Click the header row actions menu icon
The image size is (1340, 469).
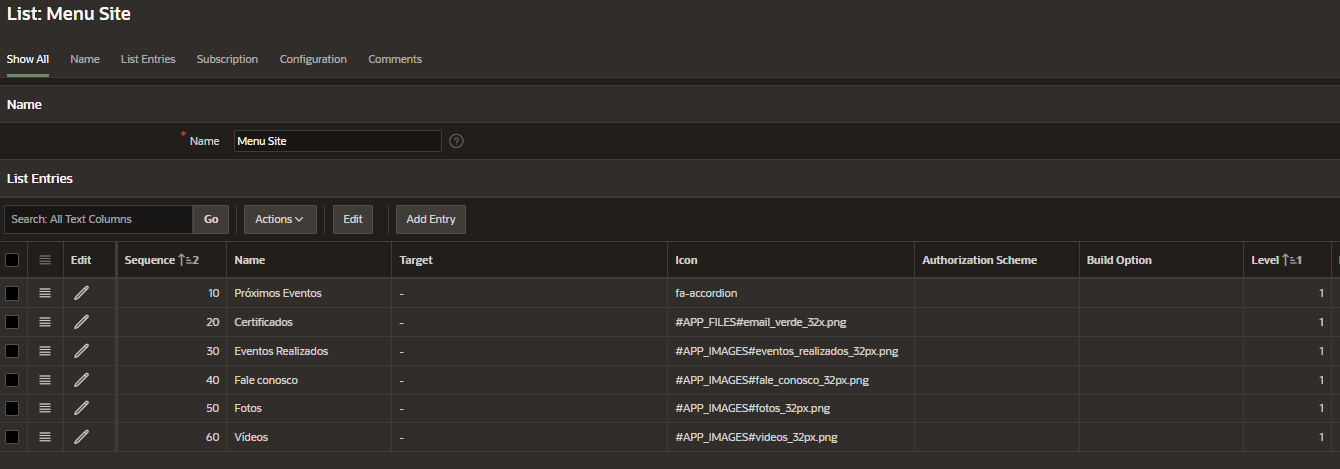[44, 260]
